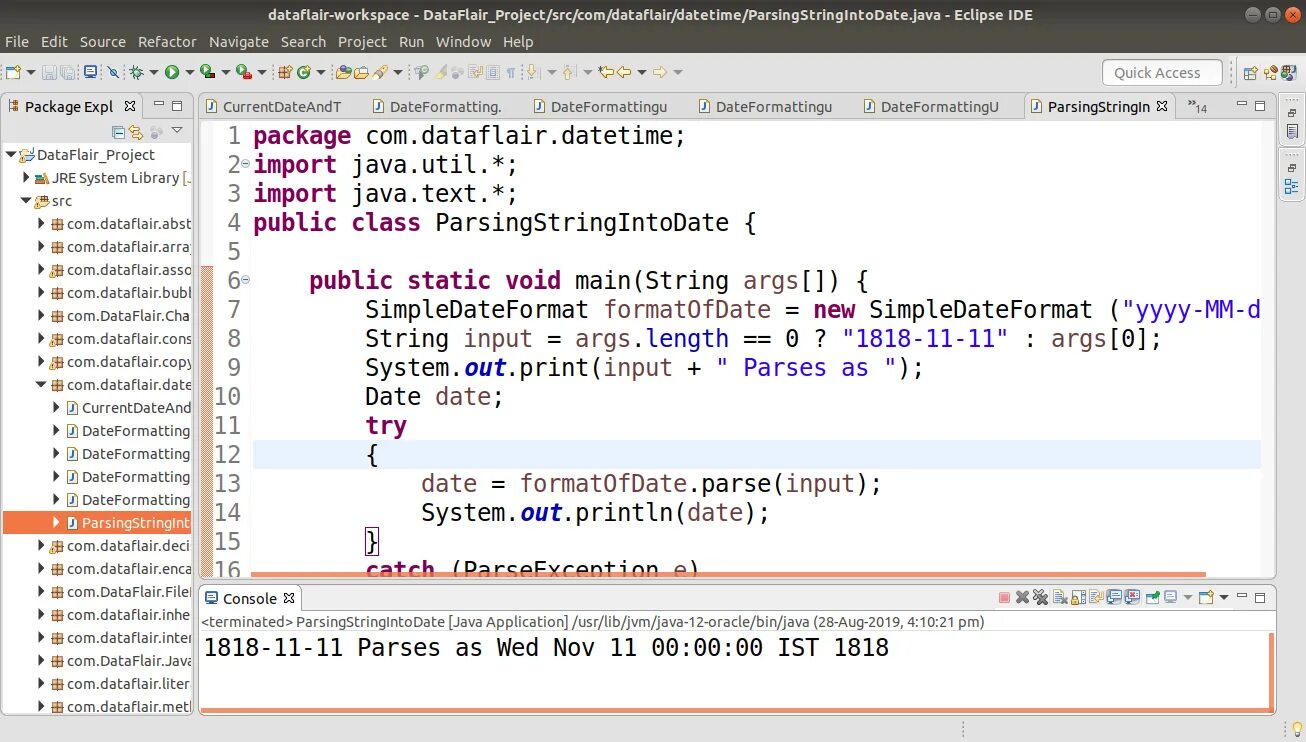Click the New Java Class icon
The width and height of the screenshot is (1306, 742).
point(303,72)
